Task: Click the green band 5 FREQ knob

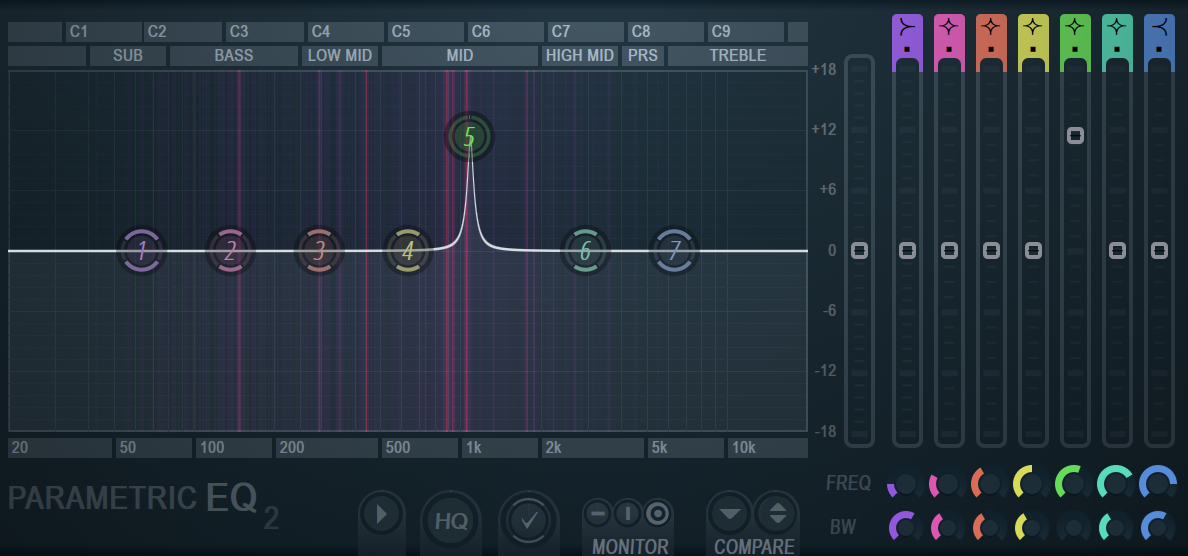Action: pyautogui.click(x=1074, y=484)
